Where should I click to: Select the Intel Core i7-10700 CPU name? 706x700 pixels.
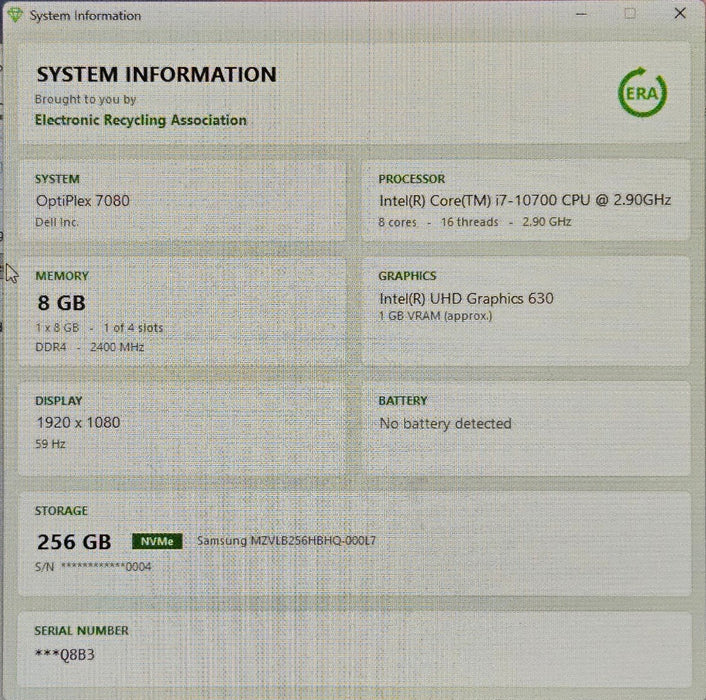[x=525, y=200]
